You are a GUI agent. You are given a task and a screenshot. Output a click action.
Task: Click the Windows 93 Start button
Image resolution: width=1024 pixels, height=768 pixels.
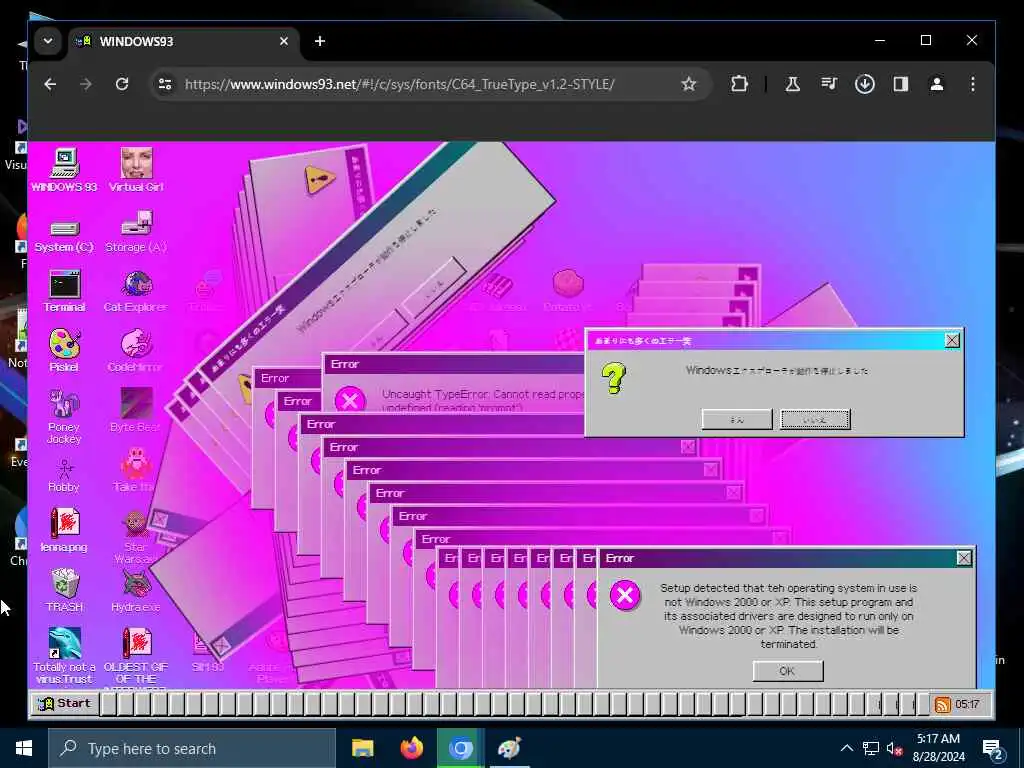point(64,703)
